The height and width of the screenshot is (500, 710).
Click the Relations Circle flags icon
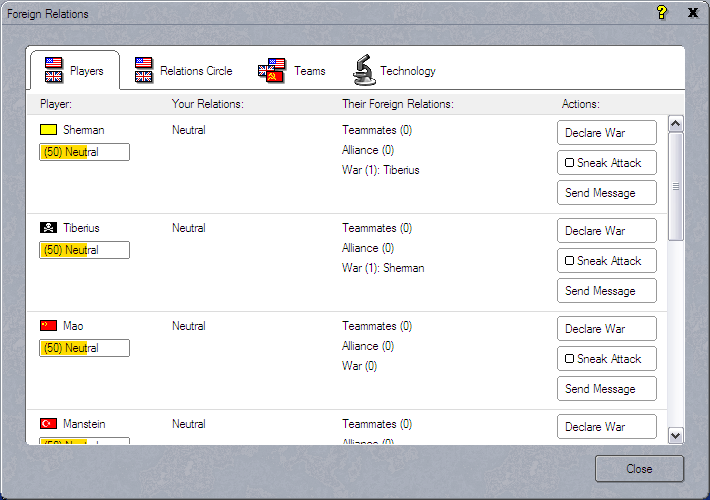click(144, 70)
